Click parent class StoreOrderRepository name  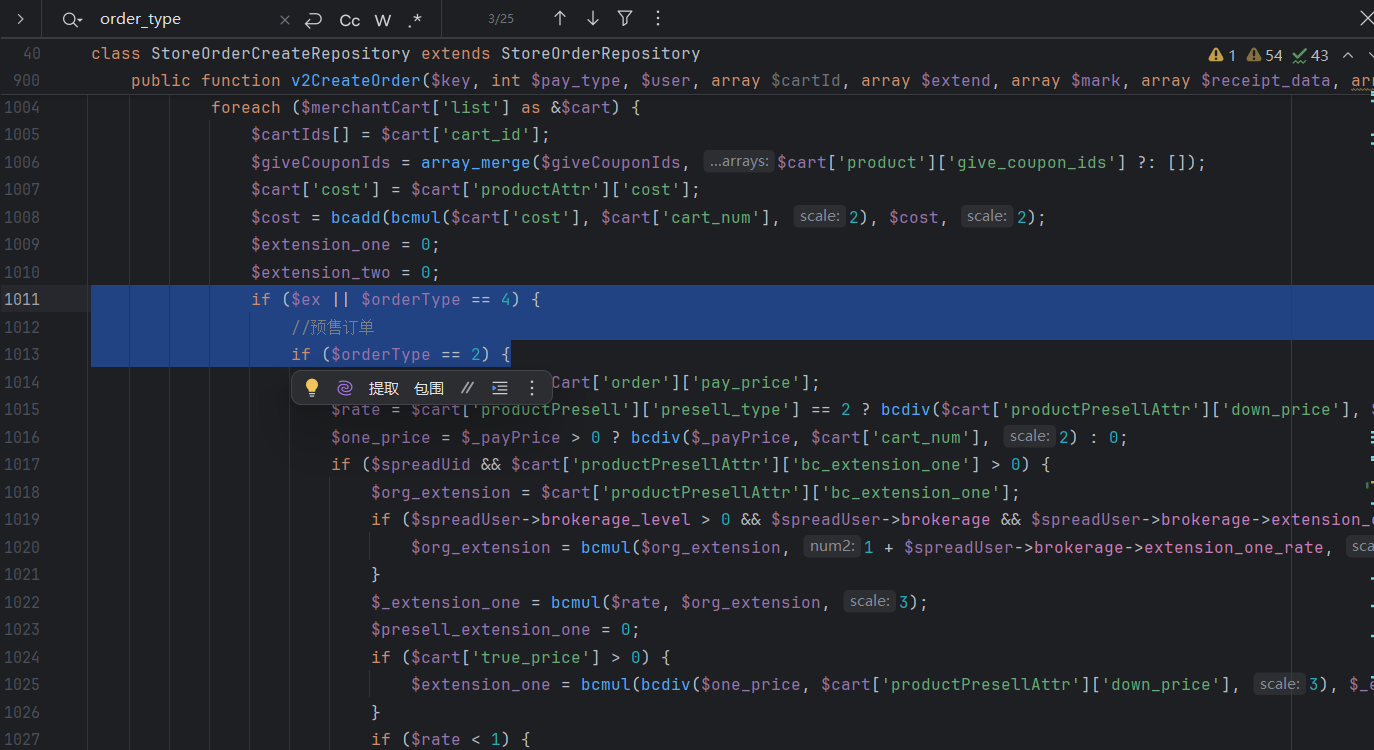point(600,54)
